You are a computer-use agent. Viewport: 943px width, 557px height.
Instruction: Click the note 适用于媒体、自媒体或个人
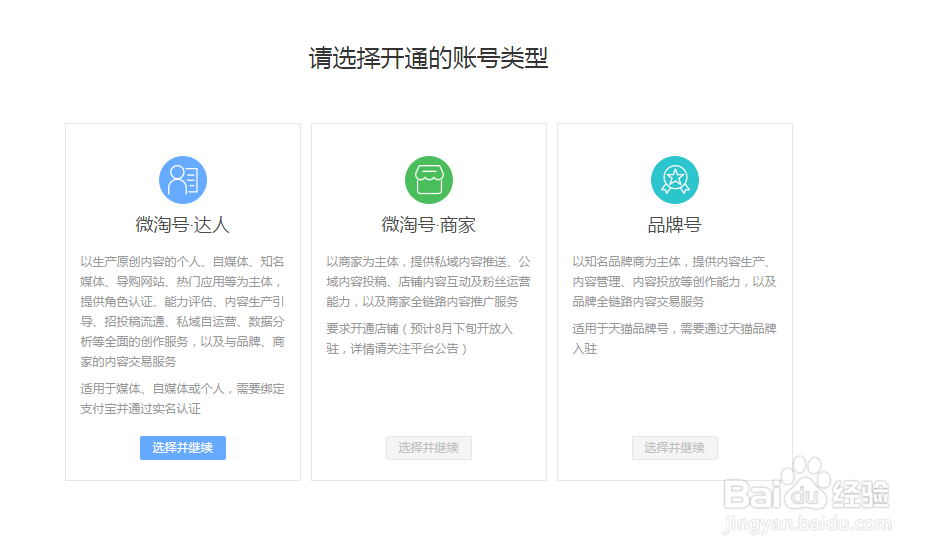coord(183,399)
